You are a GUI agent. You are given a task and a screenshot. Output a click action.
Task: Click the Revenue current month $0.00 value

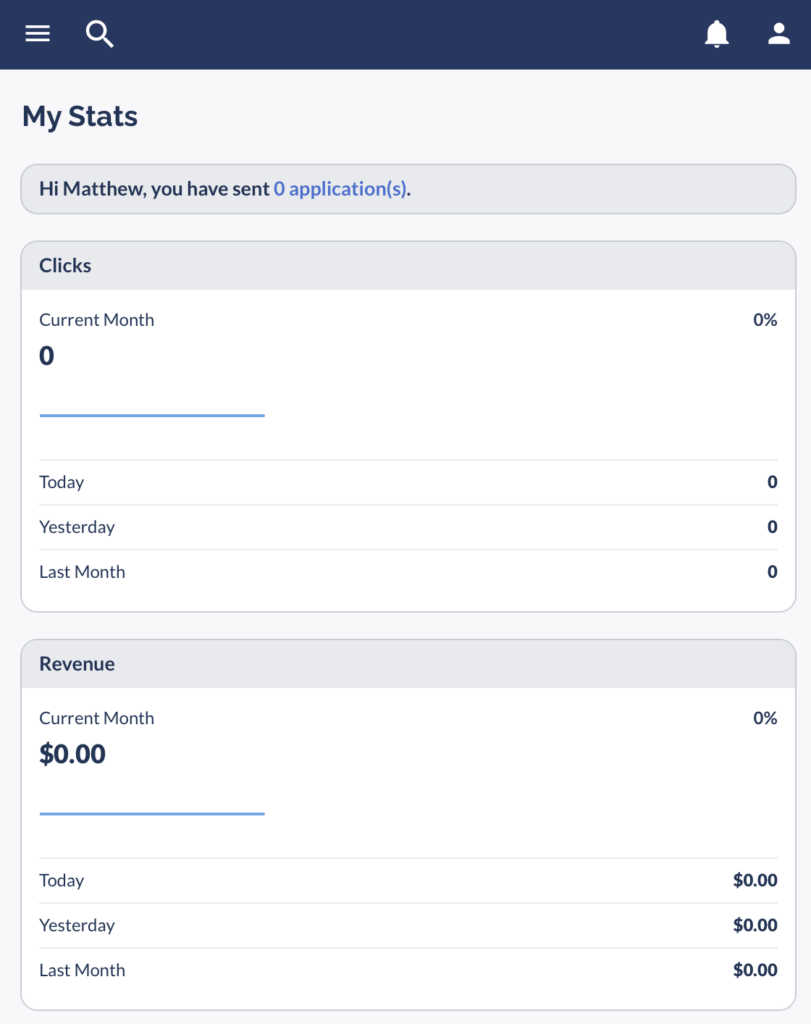[x=72, y=754]
